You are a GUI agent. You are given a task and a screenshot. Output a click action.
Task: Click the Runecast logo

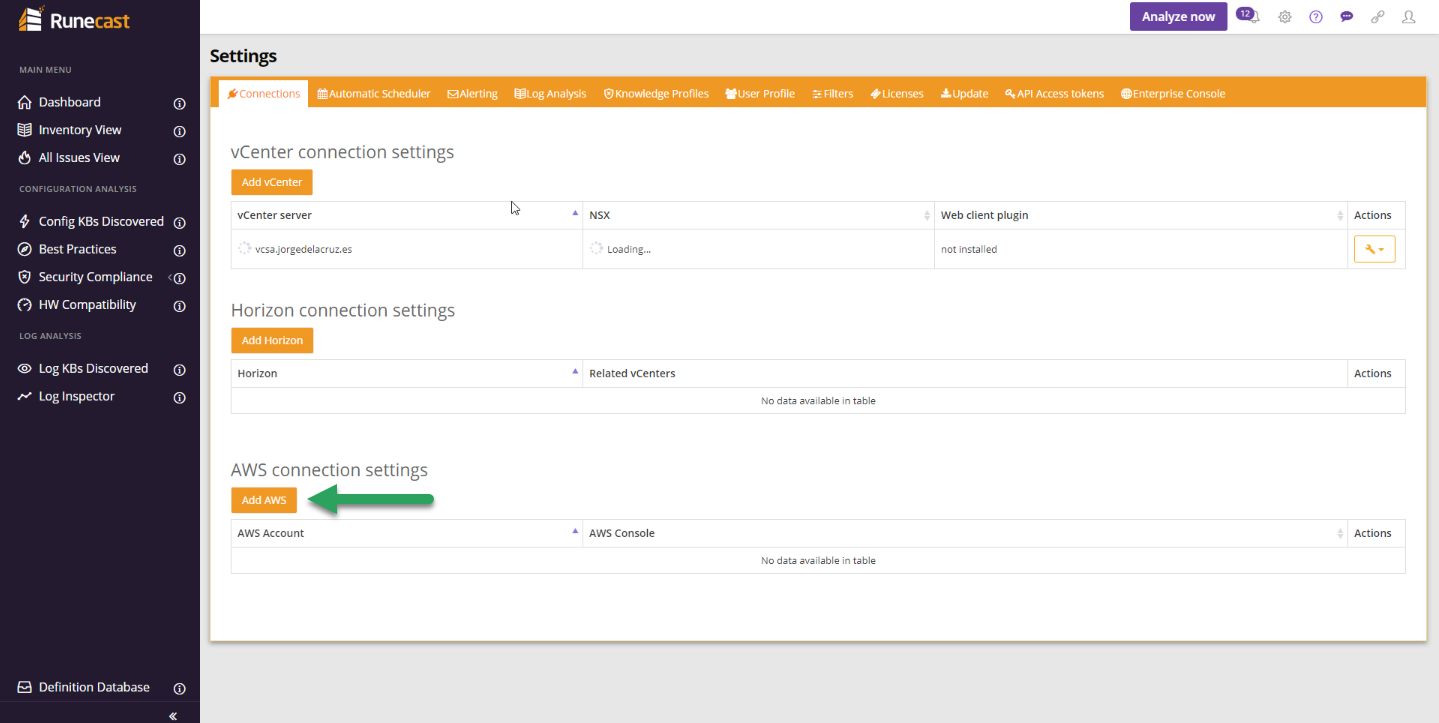[x=75, y=19]
